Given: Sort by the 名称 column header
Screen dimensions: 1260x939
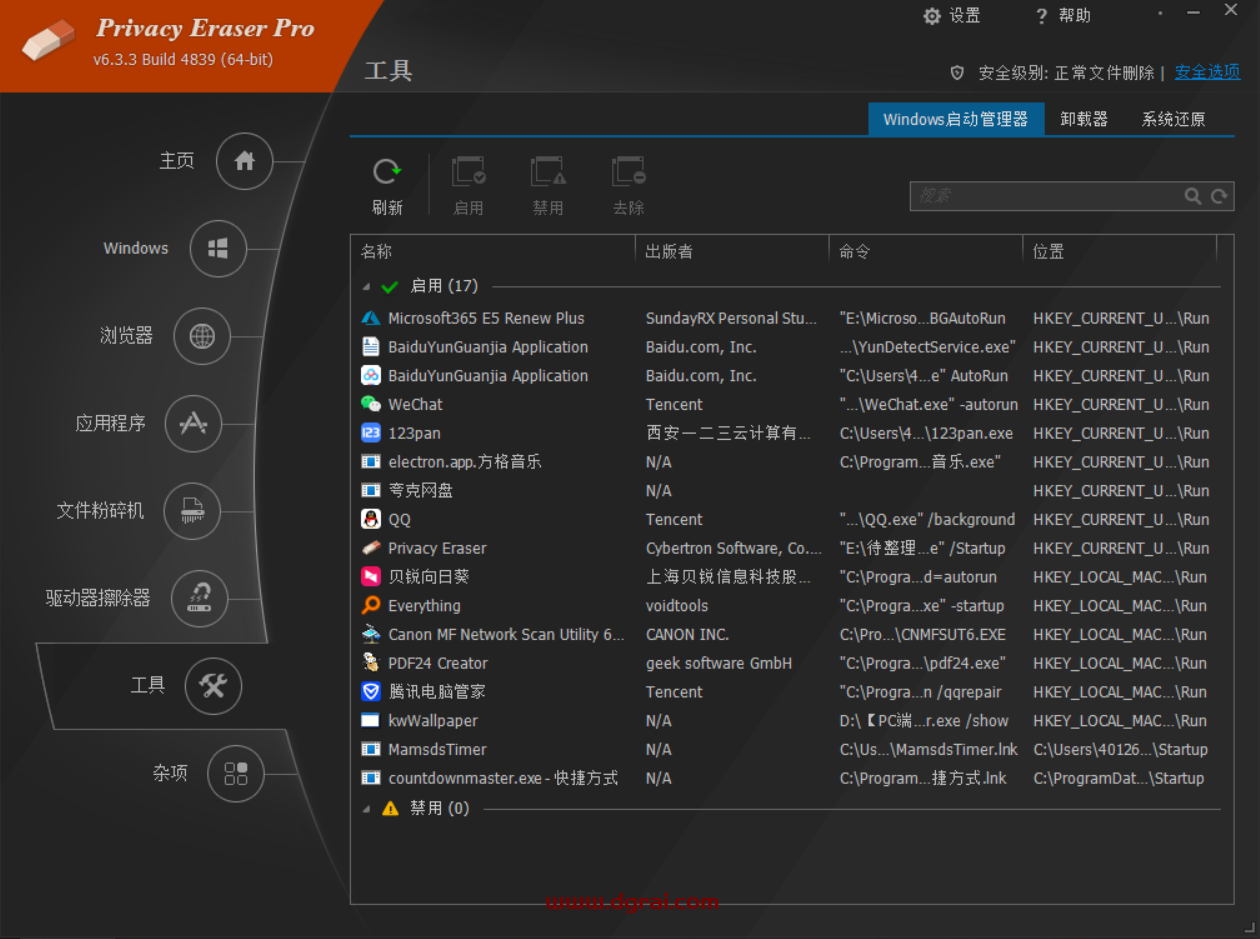Looking at the screenshot, I should coord(493,251).
